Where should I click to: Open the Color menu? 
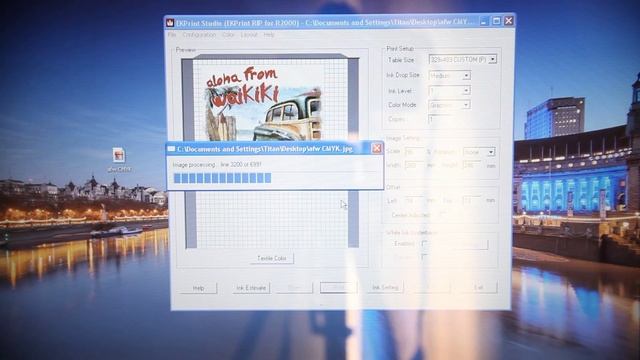point(228,35)
